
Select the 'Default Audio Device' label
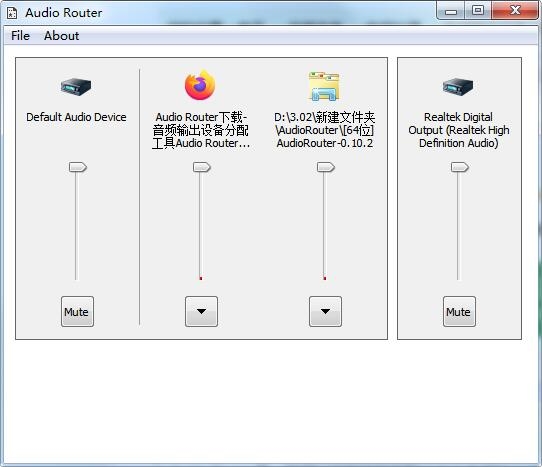pyautogui.click(x=76, y=117)
